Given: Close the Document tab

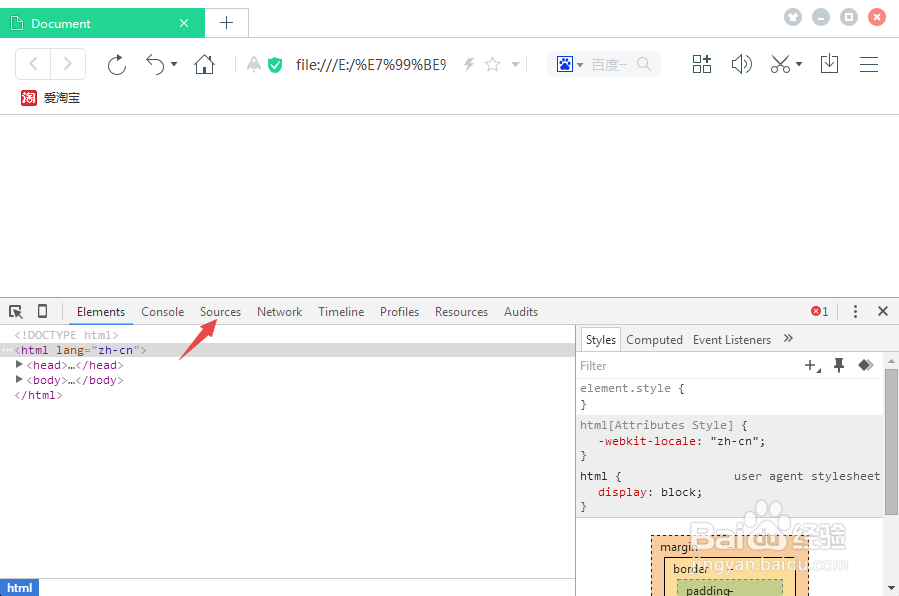Looking at the screenshot, I should (184, 23).
